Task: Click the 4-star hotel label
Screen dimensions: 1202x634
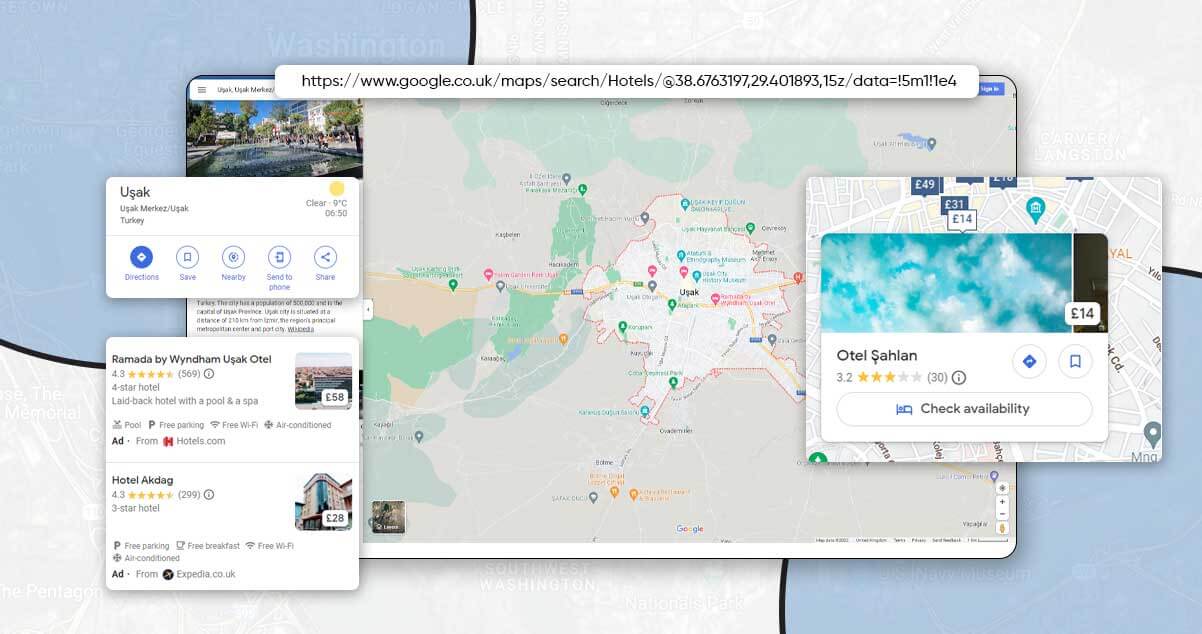Action: point(136,387)
